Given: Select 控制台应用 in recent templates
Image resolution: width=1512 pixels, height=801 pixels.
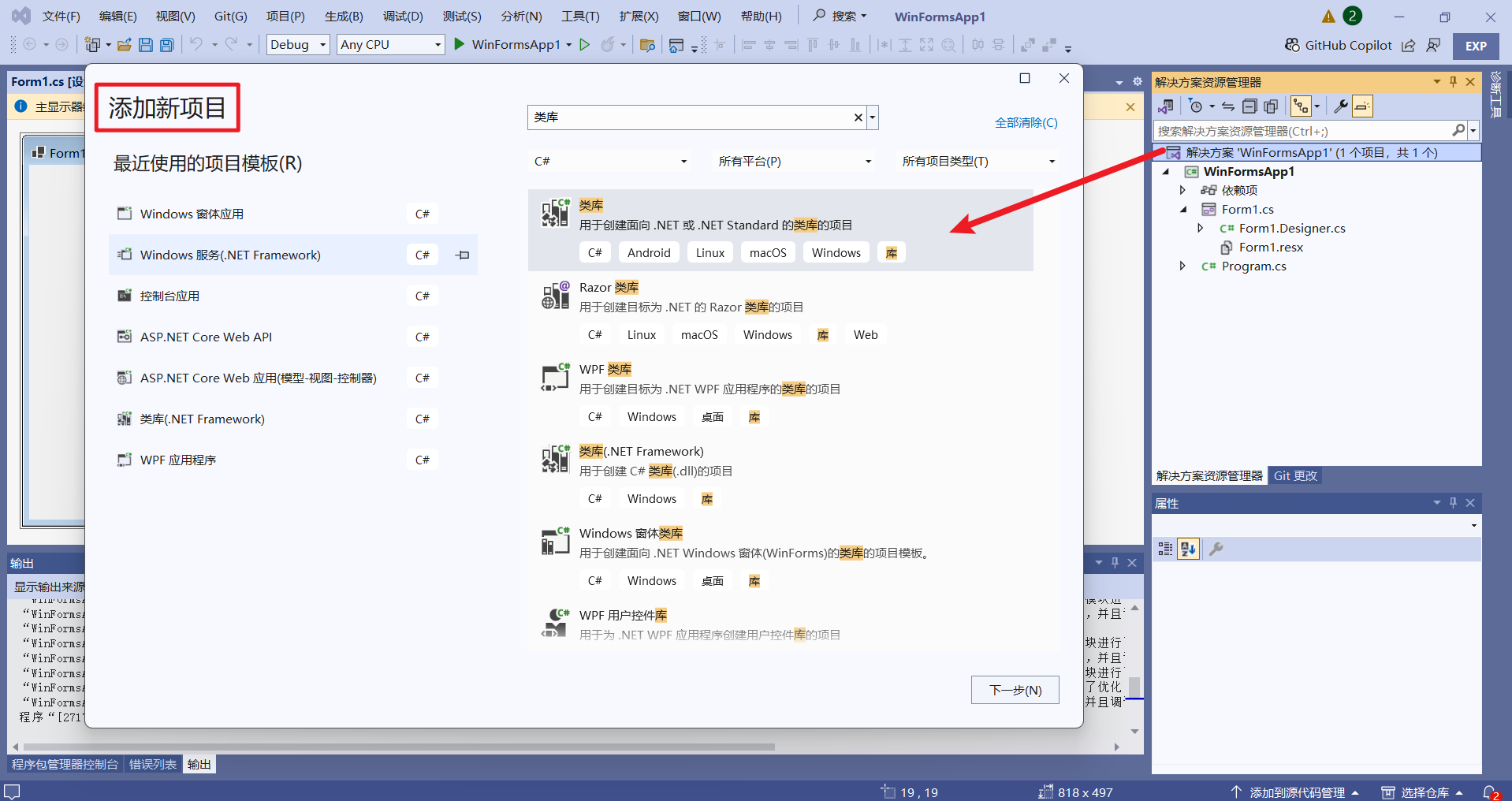Looking at the screenshot, I should click(x=293, y=296).
